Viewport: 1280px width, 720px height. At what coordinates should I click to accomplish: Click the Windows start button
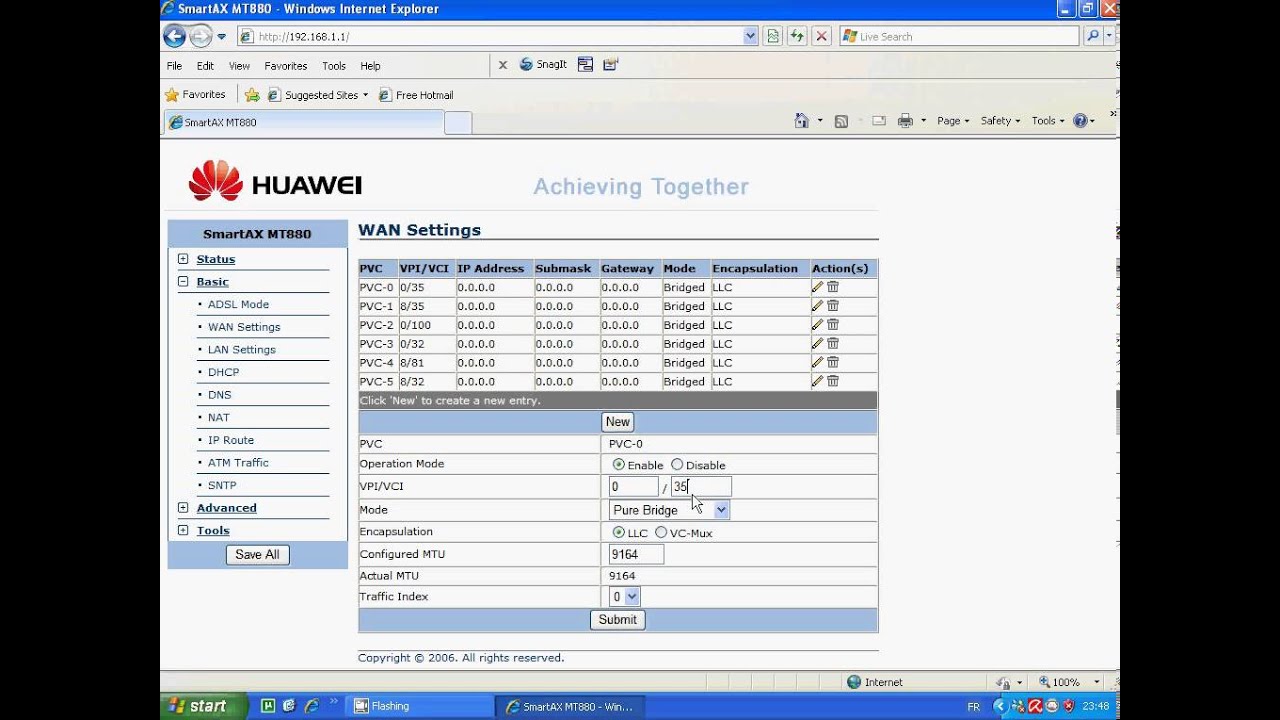click(203, 706)
